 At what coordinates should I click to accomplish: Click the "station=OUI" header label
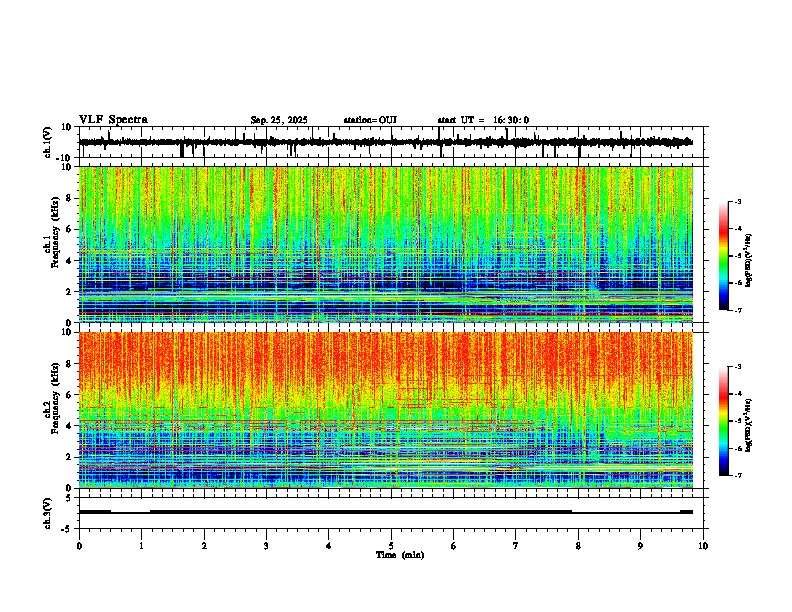pos(370,120)
